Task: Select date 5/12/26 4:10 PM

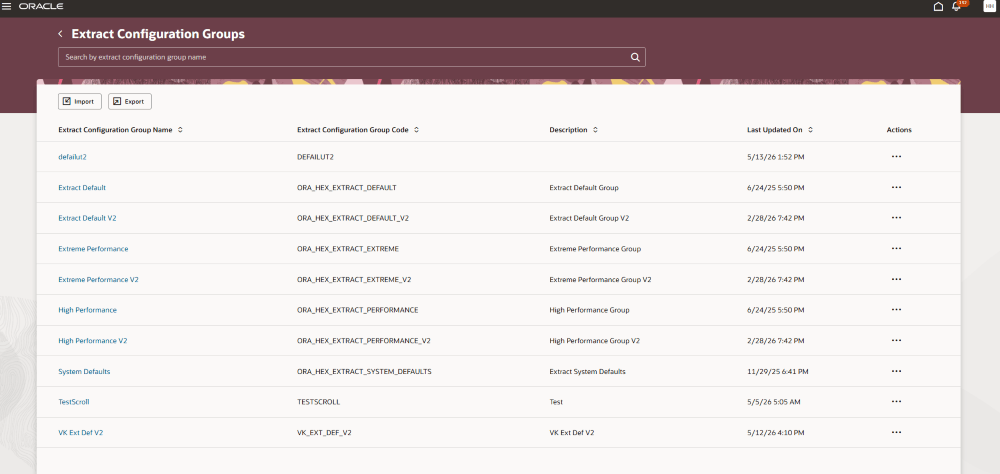Action: tap(776, 433)
